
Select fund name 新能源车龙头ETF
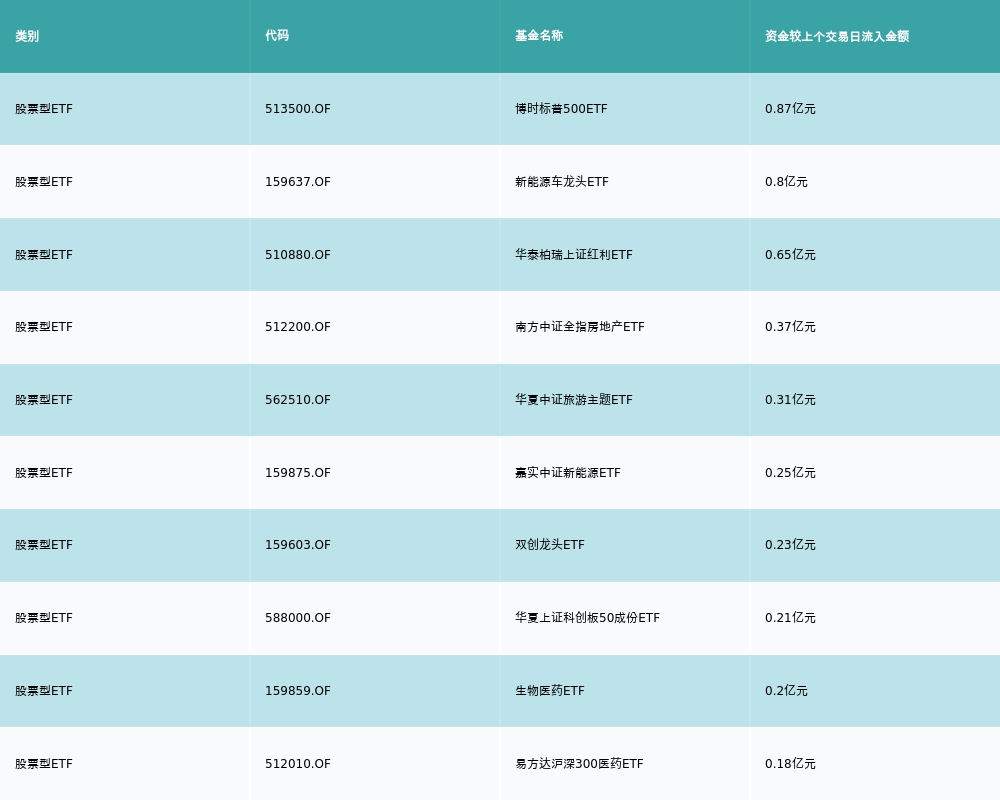[x=562, y=182]
